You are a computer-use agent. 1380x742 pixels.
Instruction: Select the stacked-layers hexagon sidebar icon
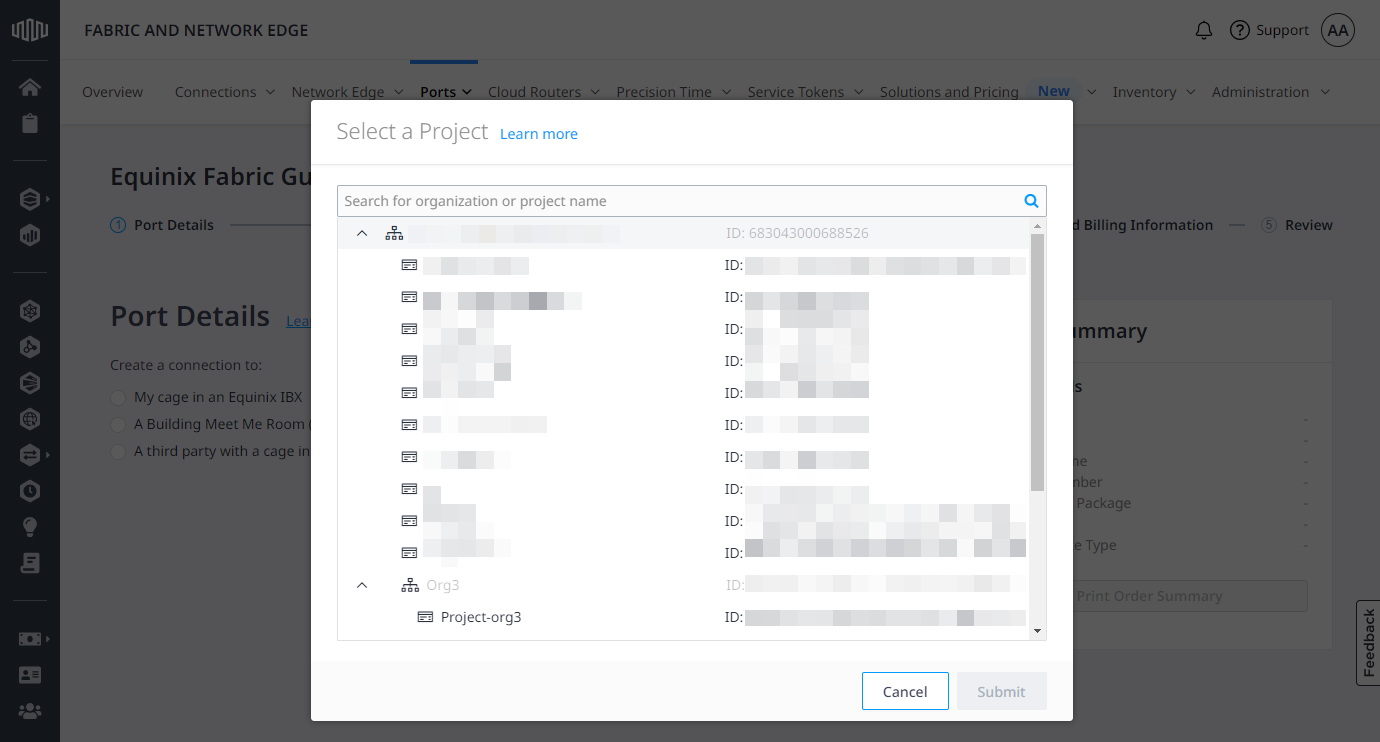(x=30, y=199)
